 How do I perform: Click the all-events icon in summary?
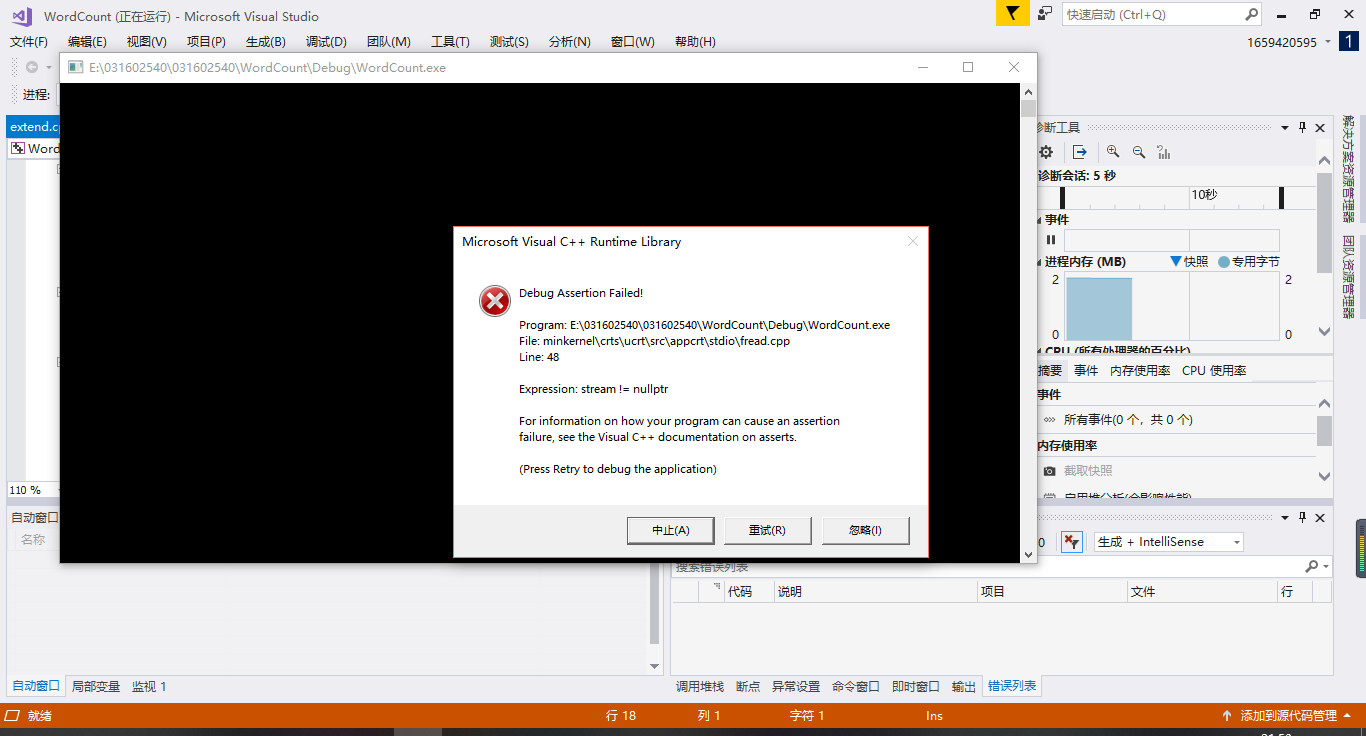[x=1049, y=420]
